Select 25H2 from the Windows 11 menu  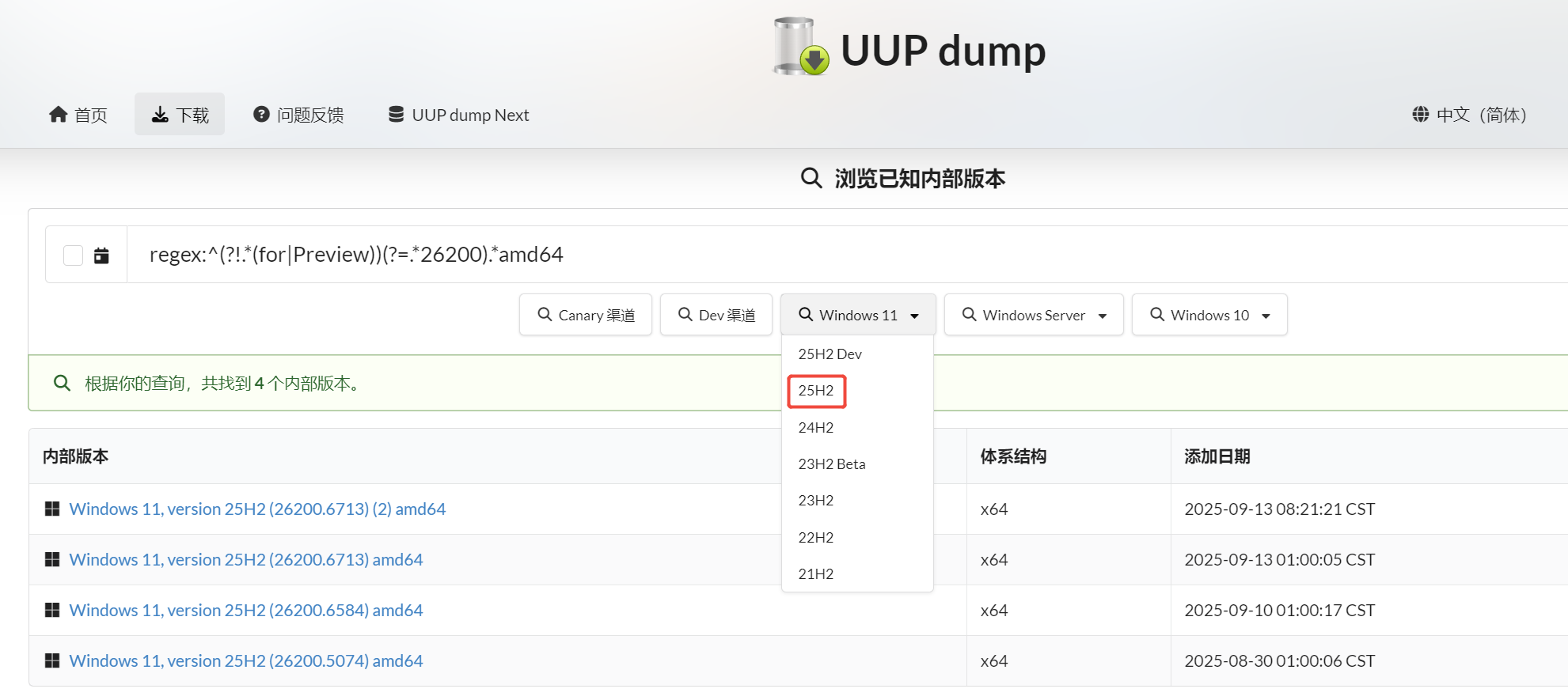857,391
